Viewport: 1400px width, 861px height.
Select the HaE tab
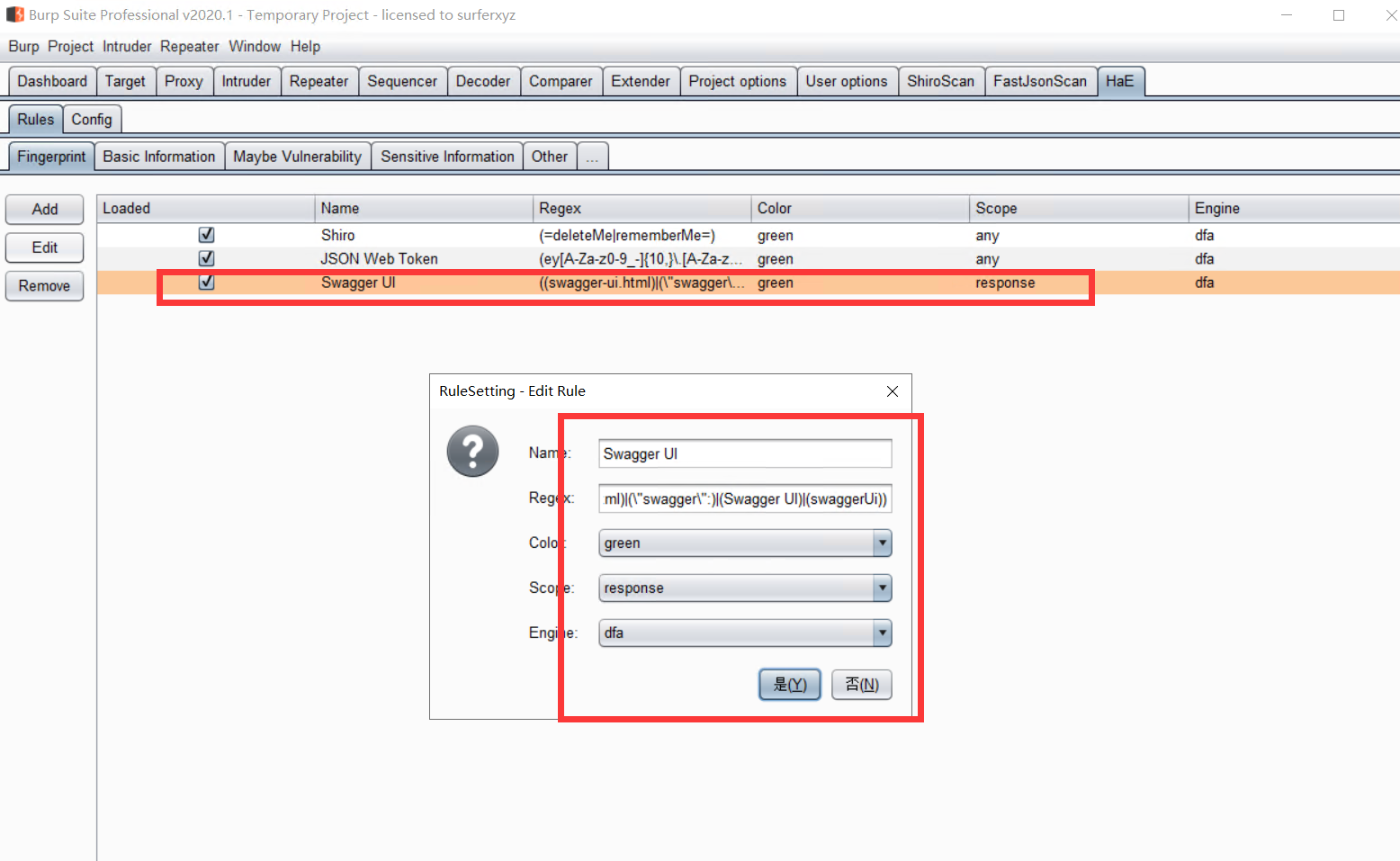click(x=1120, y=81)
